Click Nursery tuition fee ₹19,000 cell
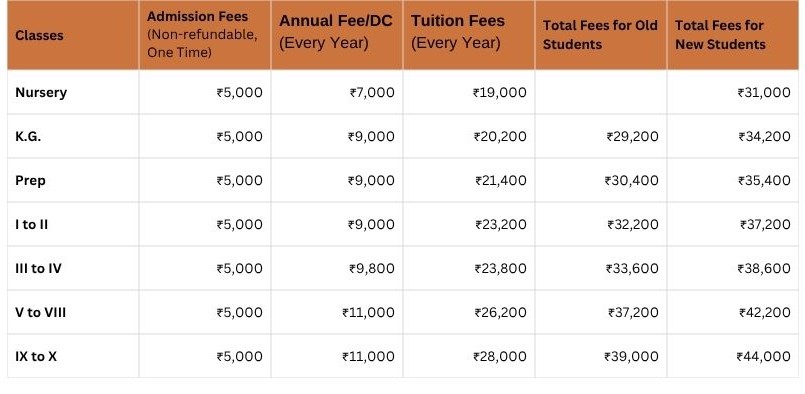This screenshot has height=394, width=805. pyautogui.click(x=469, y=92)
